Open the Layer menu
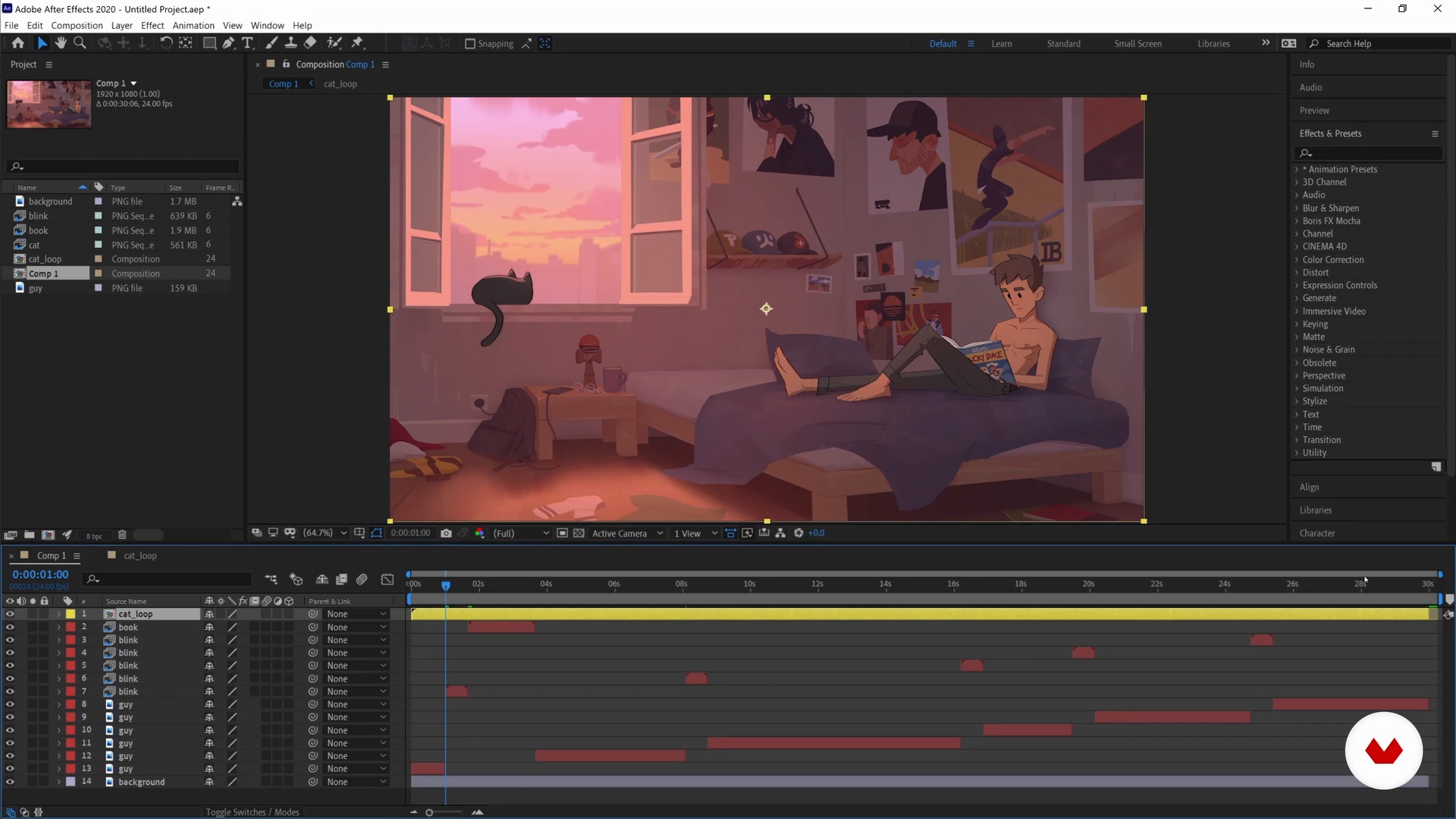This screenshot has width=1456, height=819. 121,25
